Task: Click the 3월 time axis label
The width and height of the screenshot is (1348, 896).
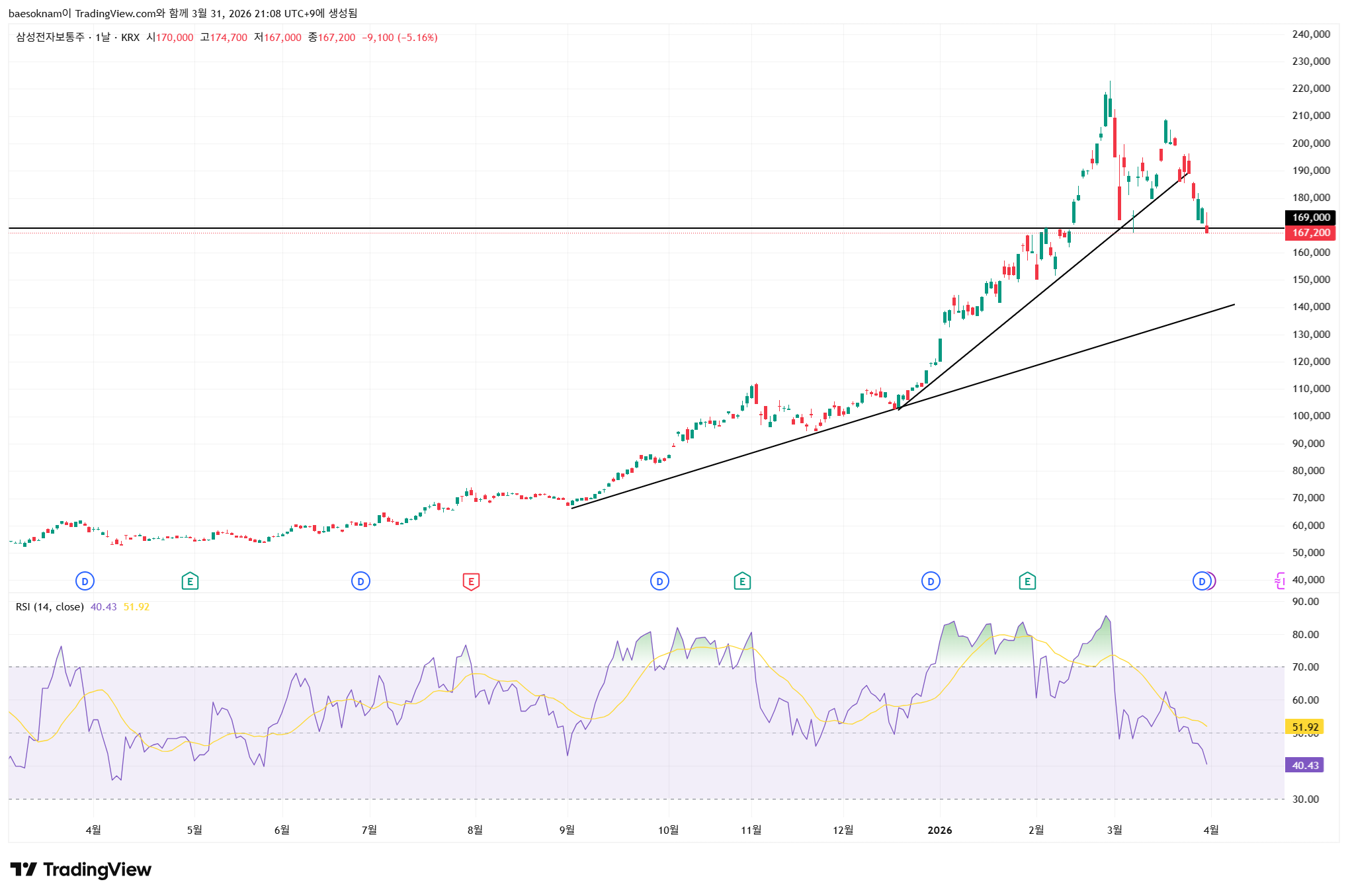Action: point(1115,830)
